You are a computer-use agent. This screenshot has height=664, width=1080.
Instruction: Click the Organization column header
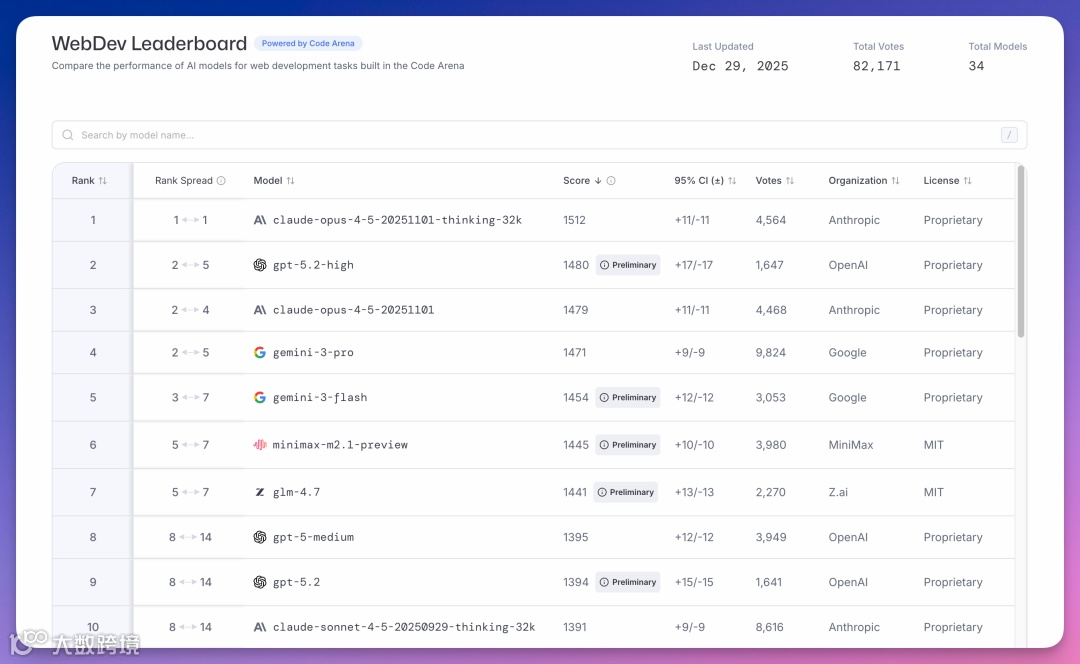(x=858, y=180)
